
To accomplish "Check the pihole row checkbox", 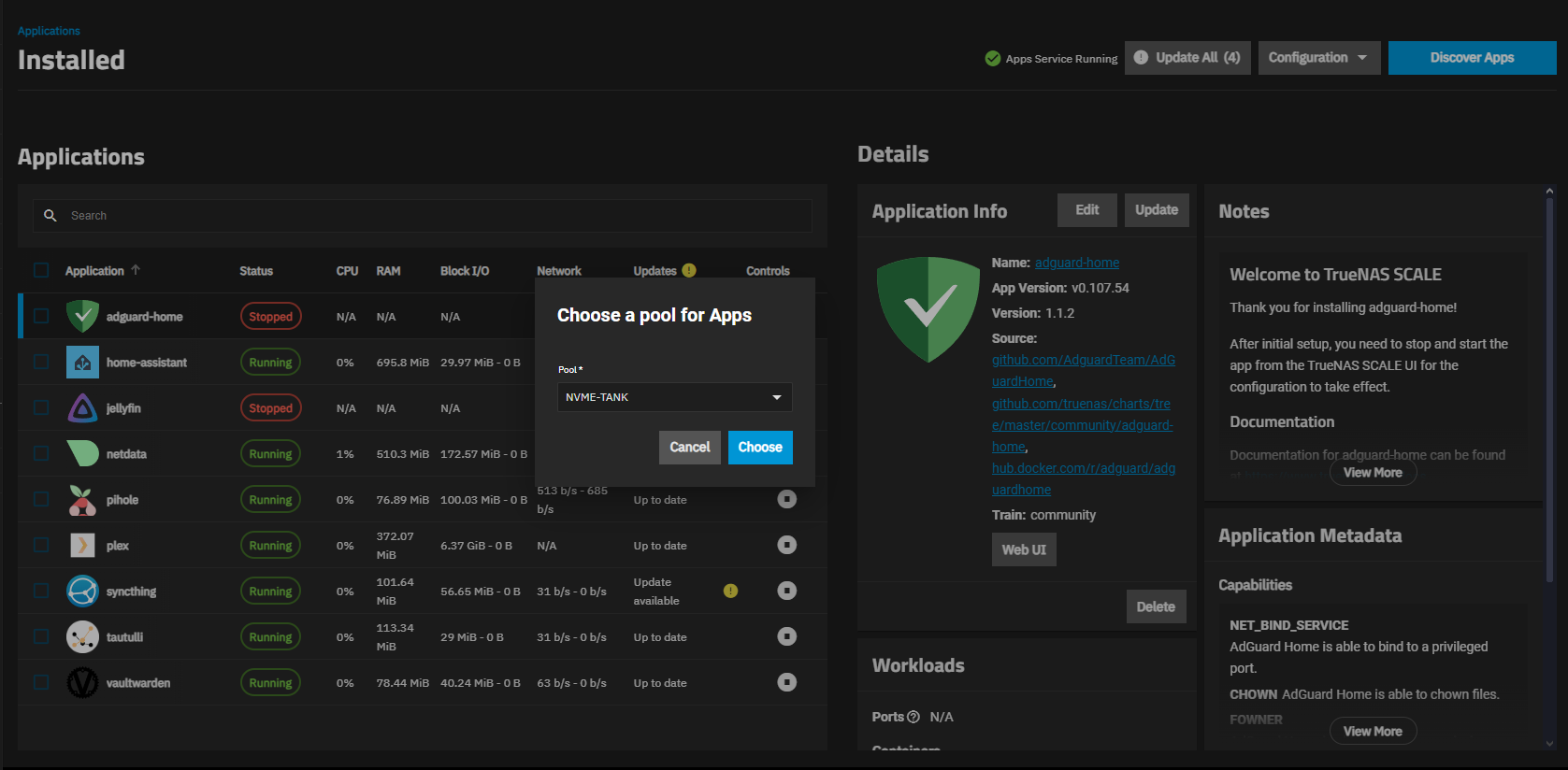I will pyautogui.click(x=41, y=499).
